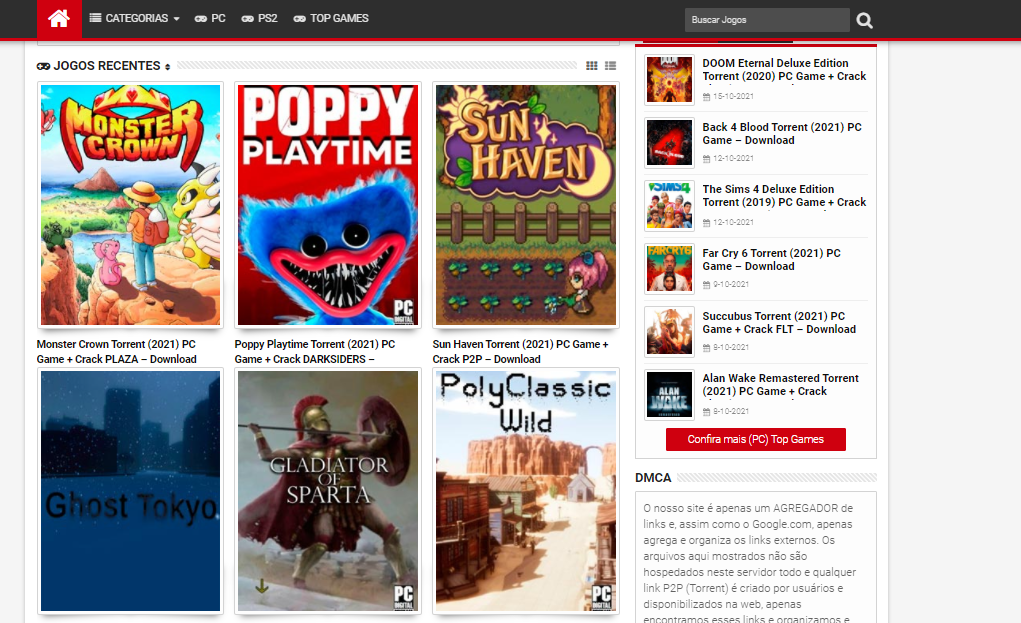Open the PolyClassic Wild cover image

pos(525,491)
